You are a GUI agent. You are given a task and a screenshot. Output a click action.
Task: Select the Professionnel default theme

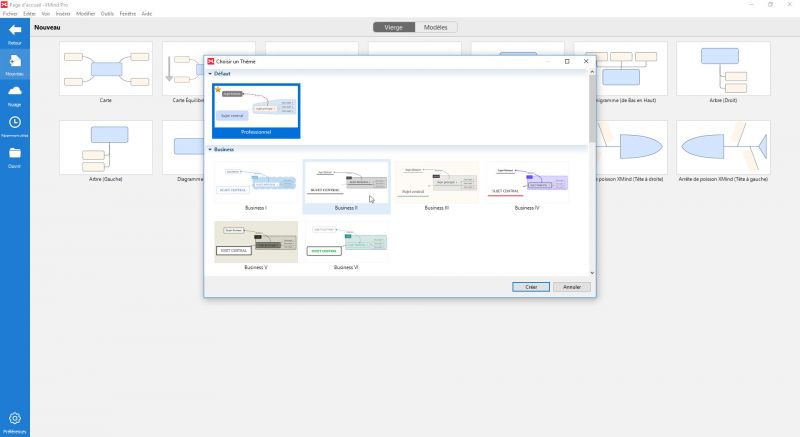click(x=256, y=111)
